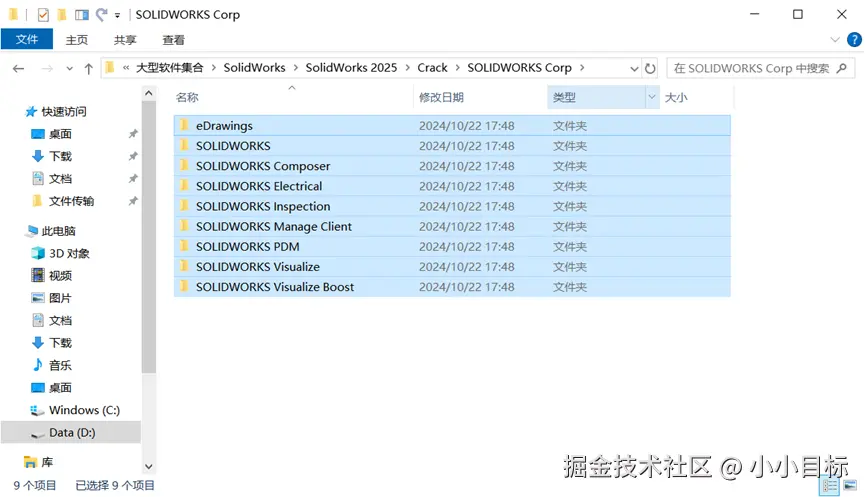Go up one folder level
Image resolution: width=865 pixels, height=497 pixels.
(x=88, y=68)
